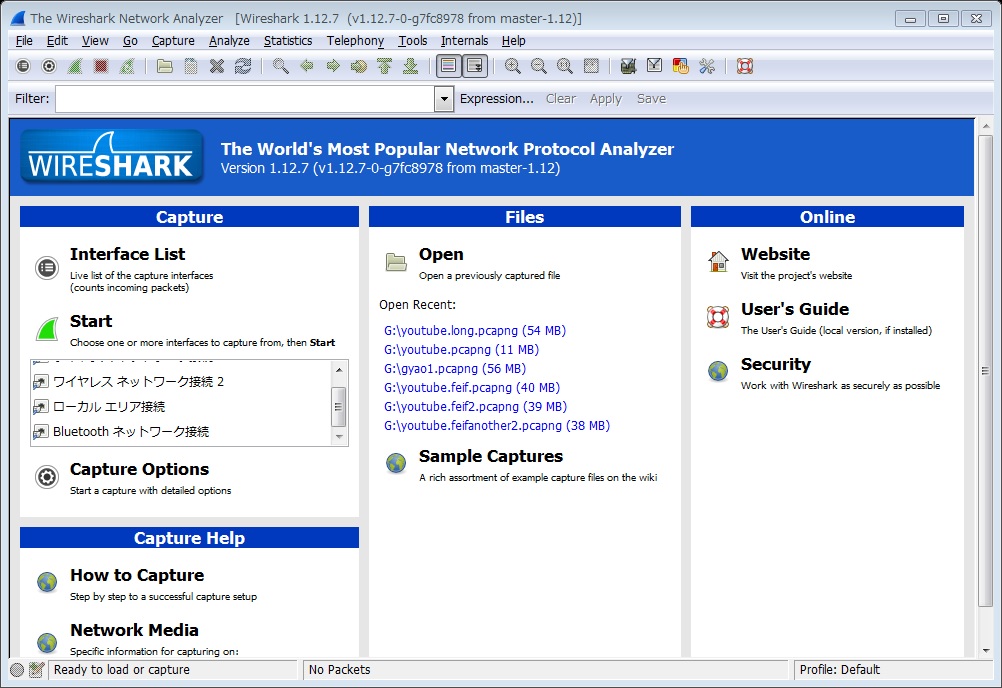Click the list capture interfaces toolbar icon
Image resolution: width=1002 pixels, height=688 pixels.
pos(23,66)
